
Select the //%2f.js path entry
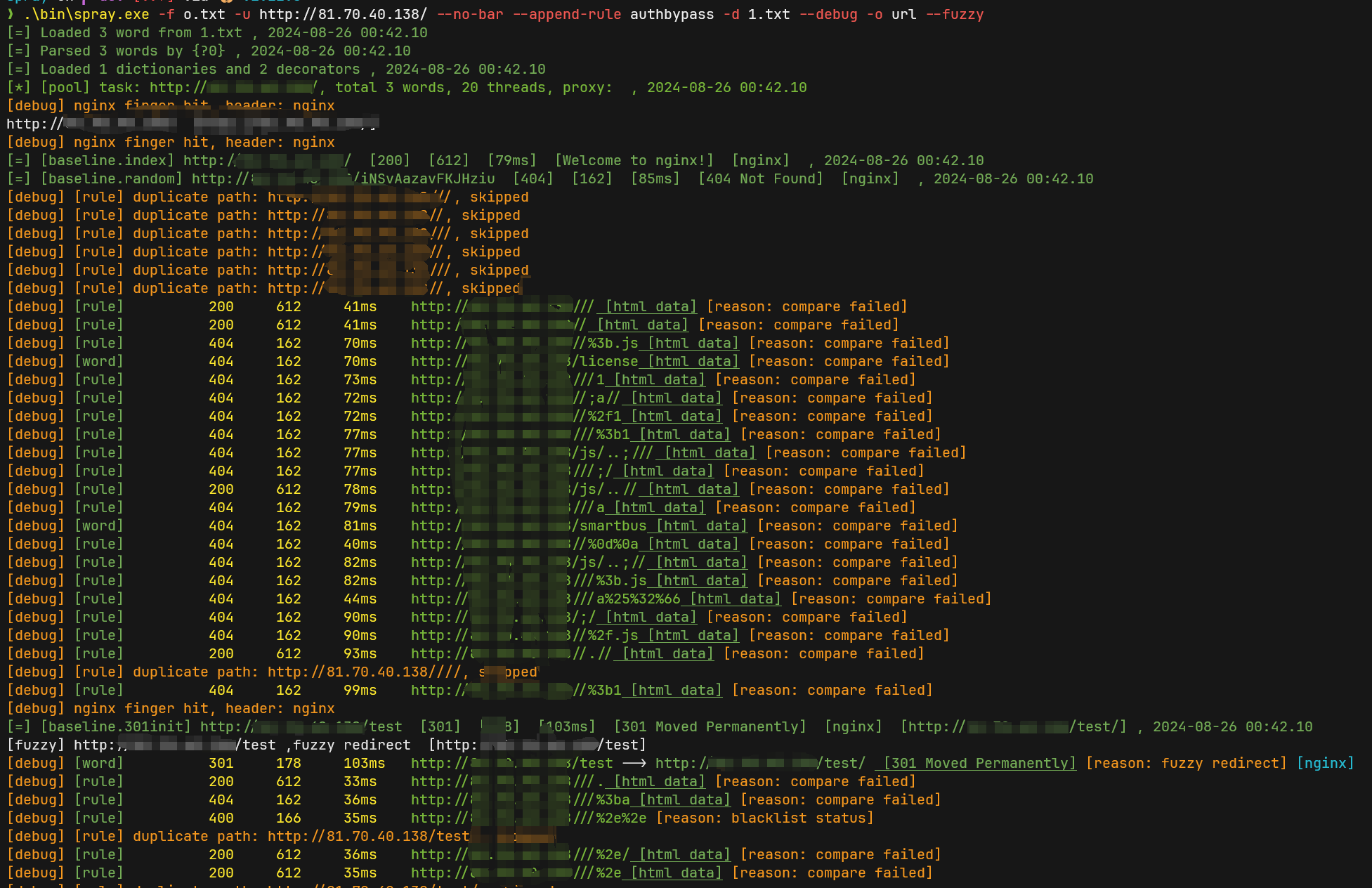click(x=605, y=635)
